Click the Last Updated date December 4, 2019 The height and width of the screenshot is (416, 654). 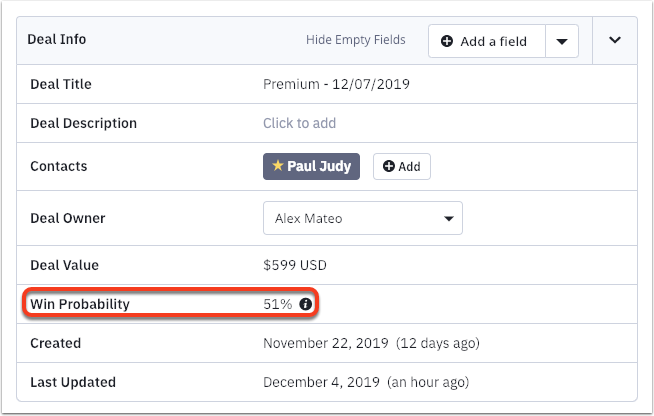tap(322, 382)
